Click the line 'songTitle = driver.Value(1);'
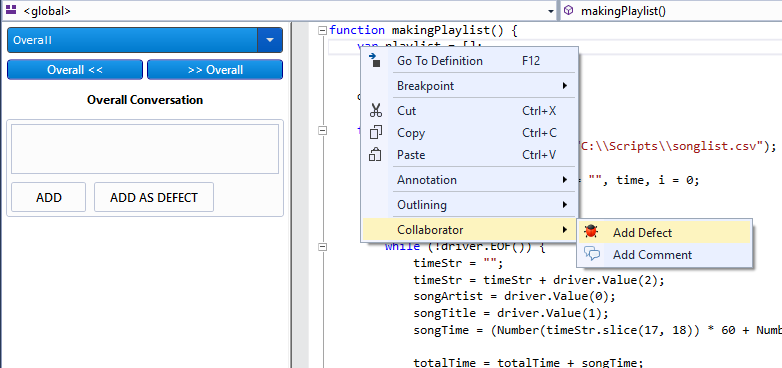Viewport: 782px width, 368px height. coord(511,313)
